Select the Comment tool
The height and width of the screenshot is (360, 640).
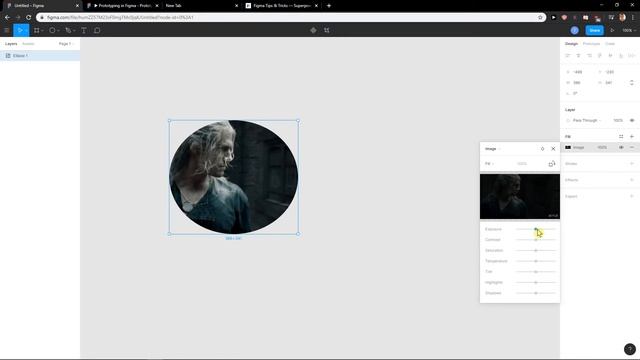coord(97,30)
